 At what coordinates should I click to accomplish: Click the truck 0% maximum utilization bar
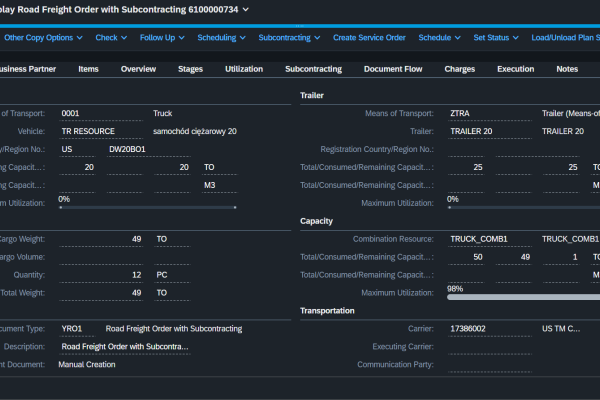click(148, 207)
